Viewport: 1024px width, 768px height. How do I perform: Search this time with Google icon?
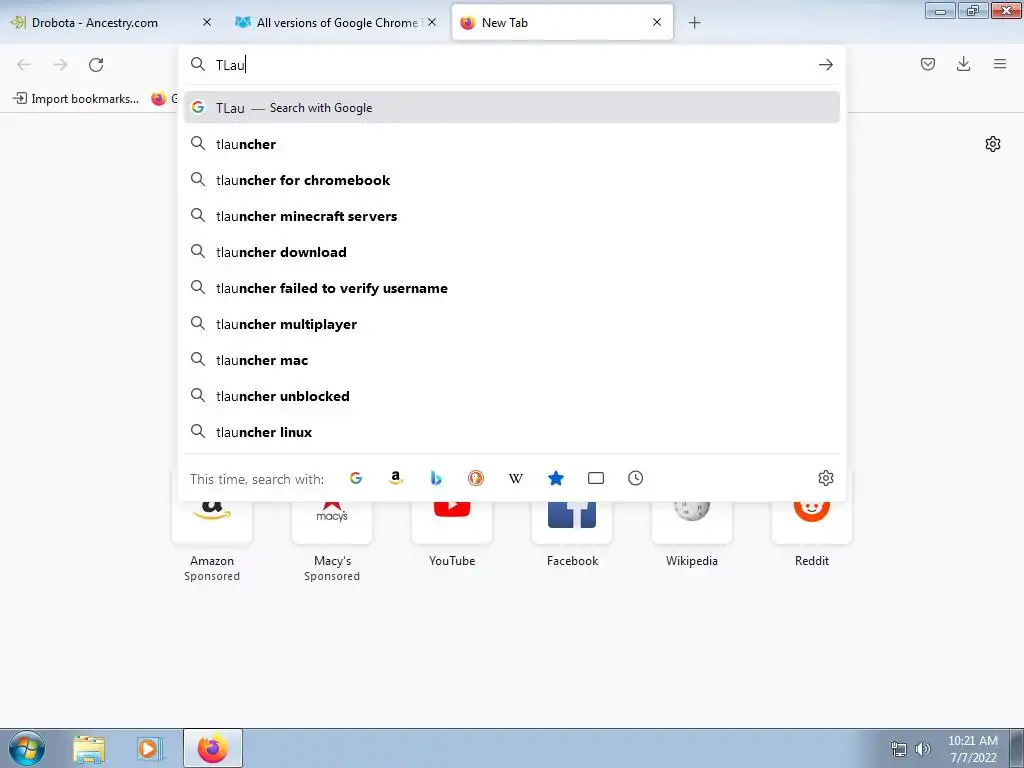coord(356,478)
